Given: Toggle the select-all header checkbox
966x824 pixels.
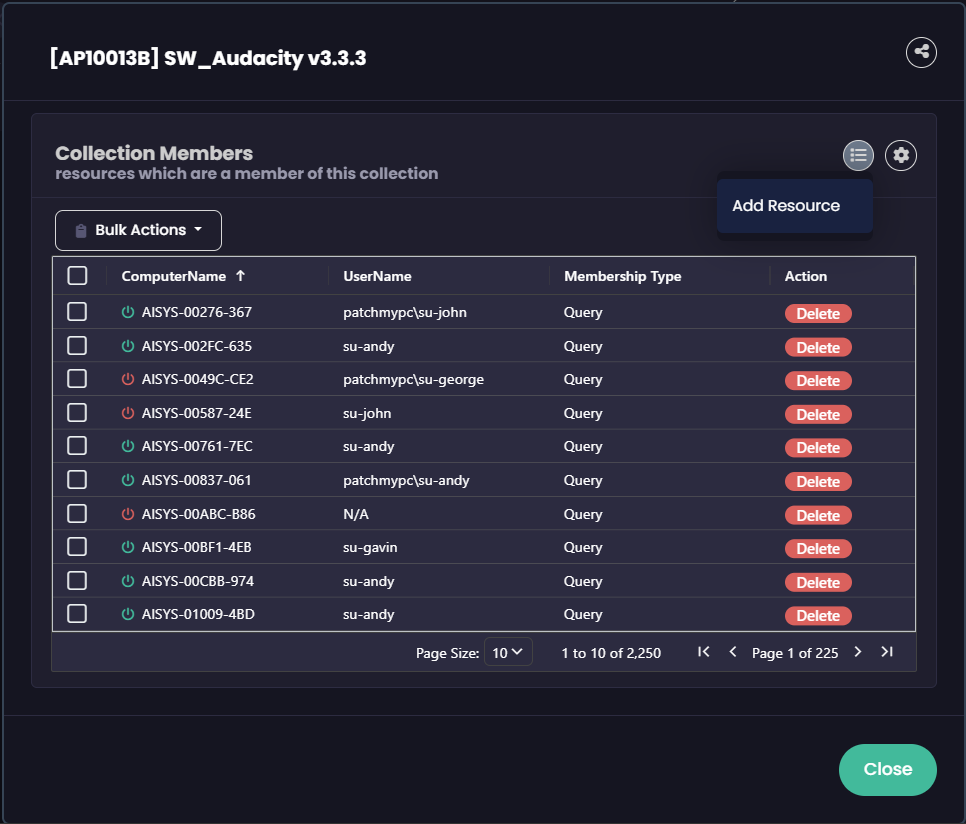Looking at the screenshot, I should coord(77,276).
